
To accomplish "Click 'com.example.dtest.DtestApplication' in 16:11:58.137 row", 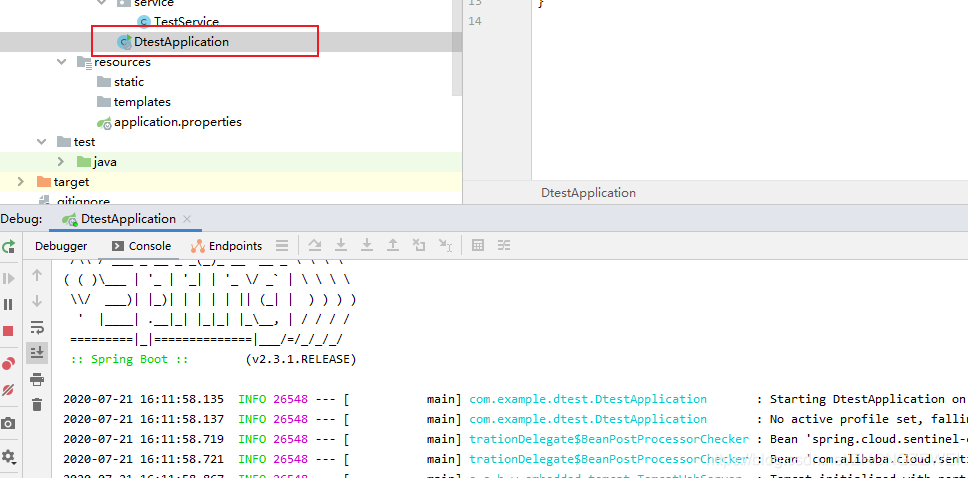I will click(588, 419).
